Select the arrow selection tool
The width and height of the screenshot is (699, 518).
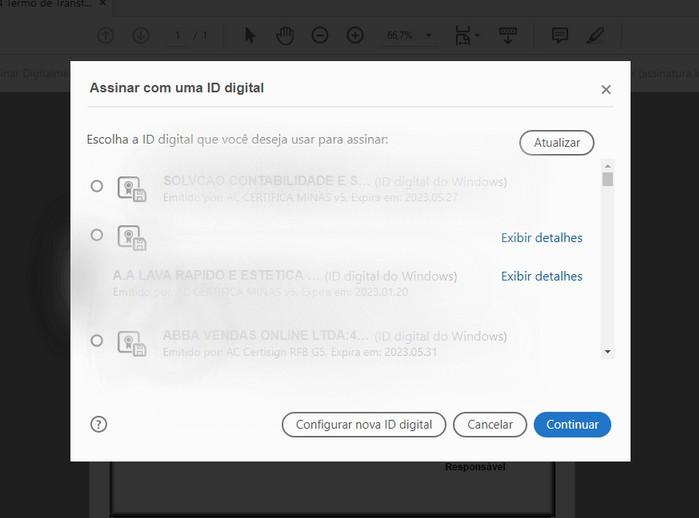(250, 36)
